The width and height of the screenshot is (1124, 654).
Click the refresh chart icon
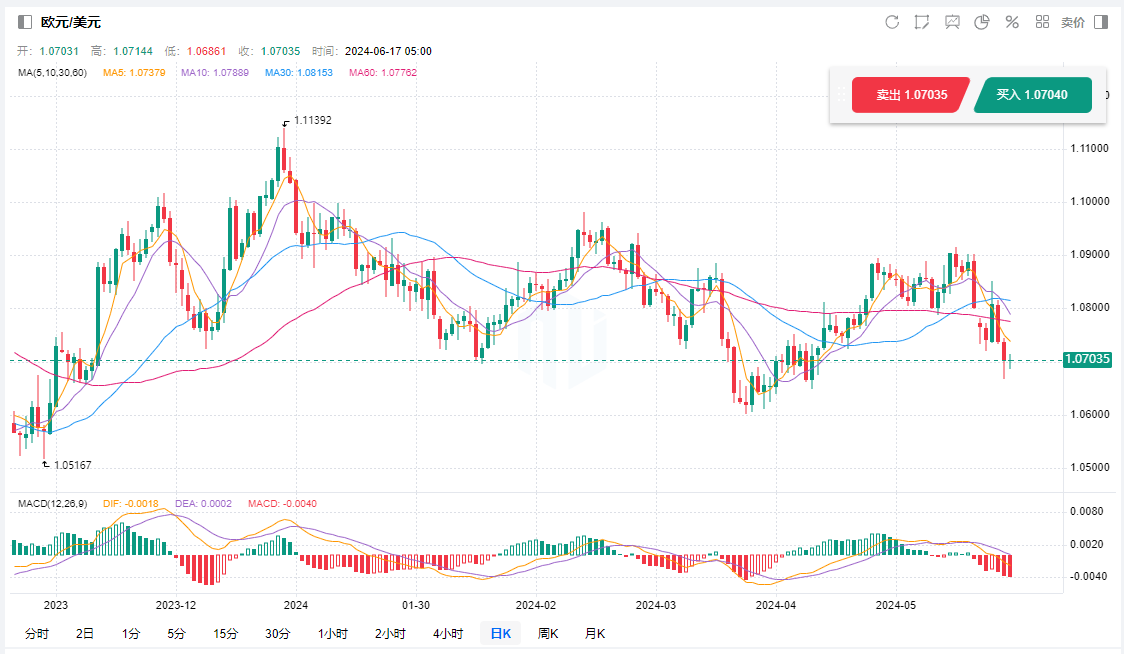coord(892,22)
